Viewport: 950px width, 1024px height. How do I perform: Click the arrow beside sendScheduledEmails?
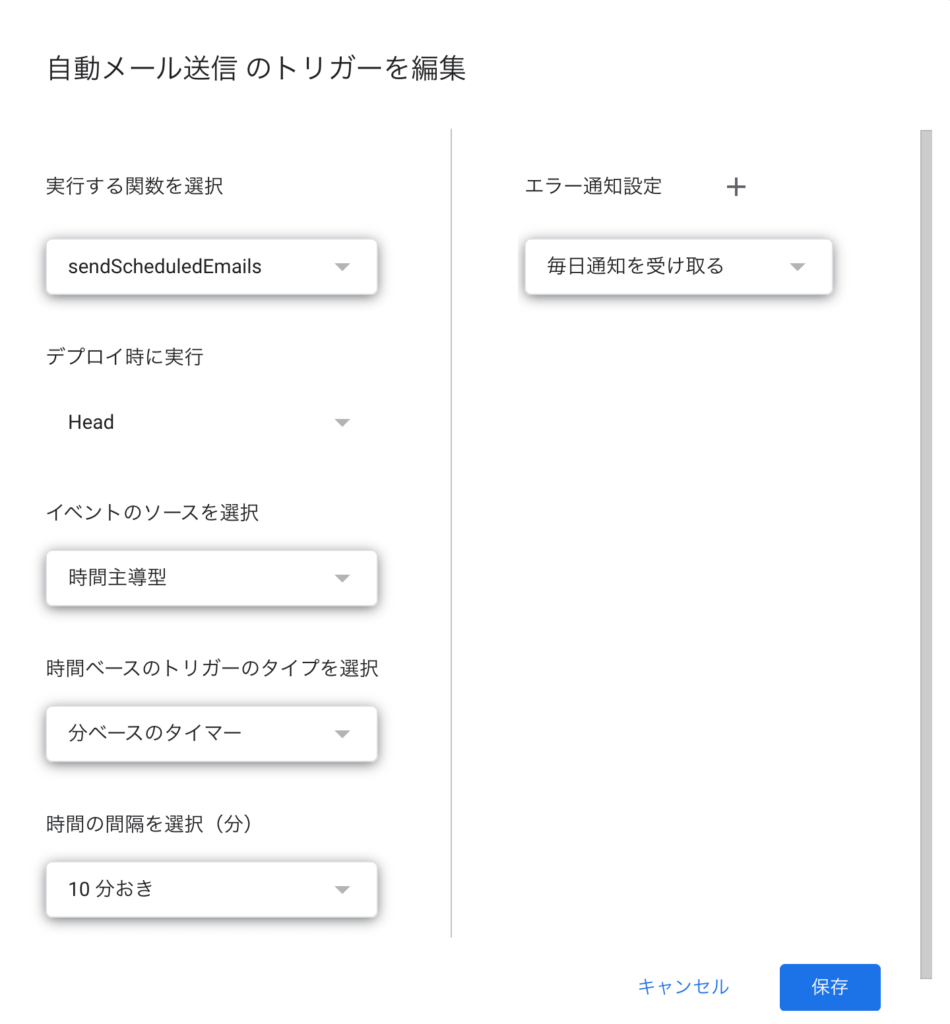[x=342, y=267]
